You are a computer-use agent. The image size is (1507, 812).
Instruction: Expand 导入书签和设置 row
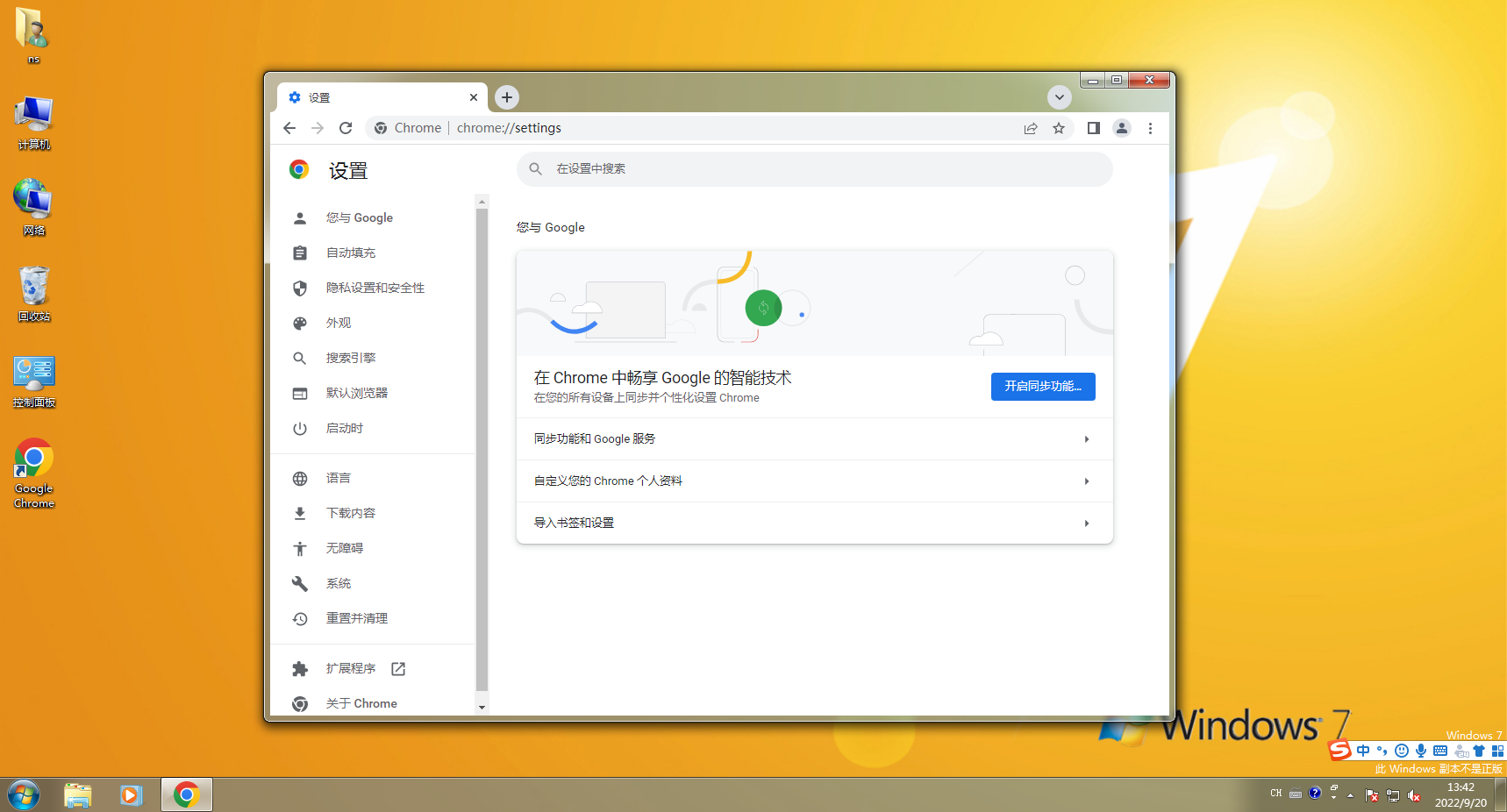click(x=814, y=523)
